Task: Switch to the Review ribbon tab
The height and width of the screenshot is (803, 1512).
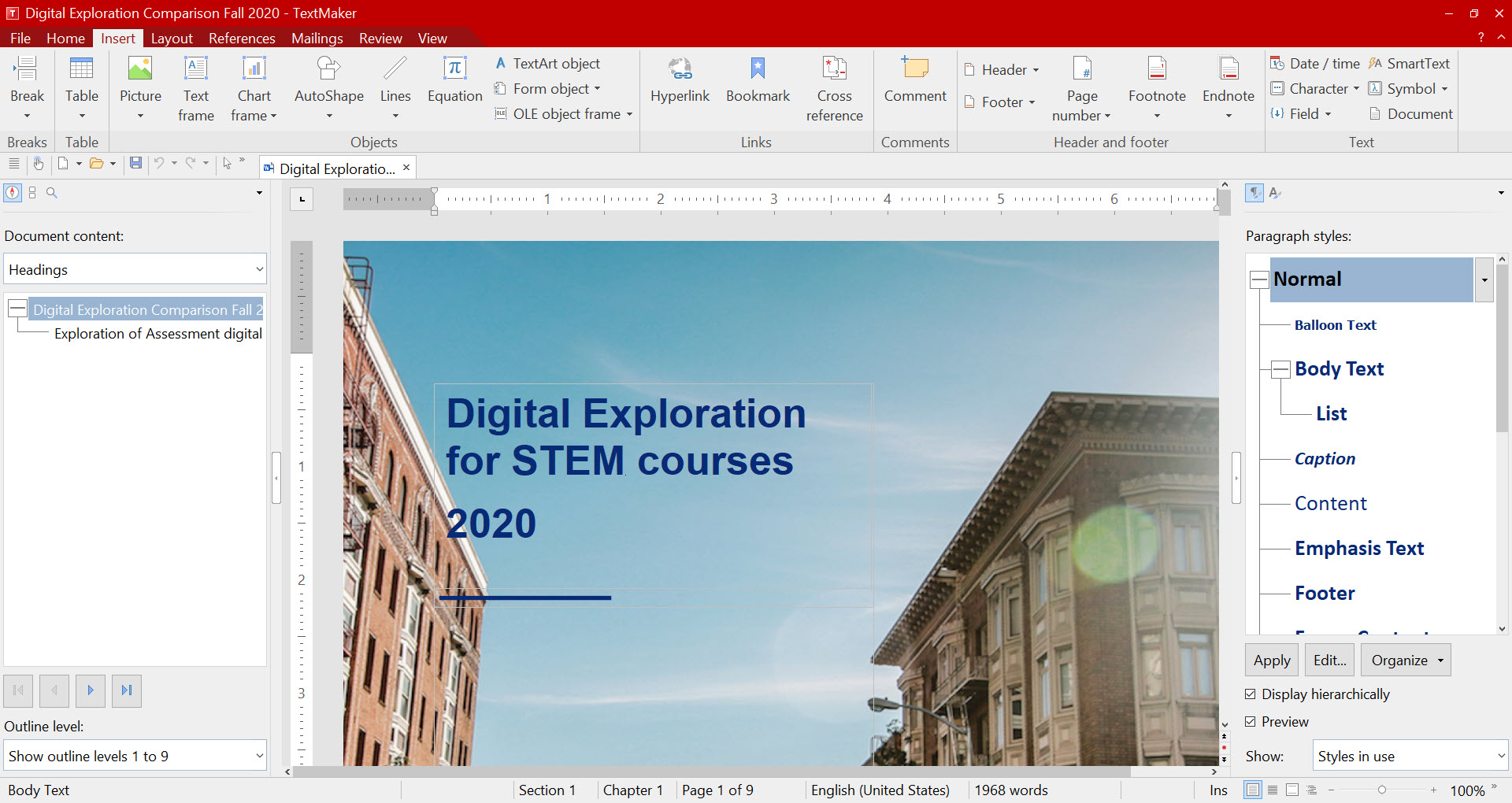Action: click(x=380, y=38)
